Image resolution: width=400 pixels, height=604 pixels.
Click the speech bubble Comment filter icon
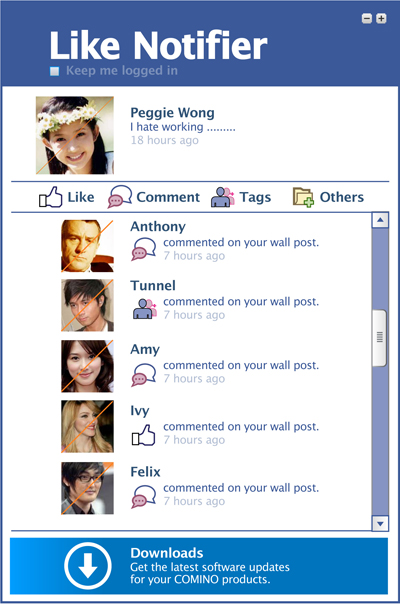click(120, 196)
